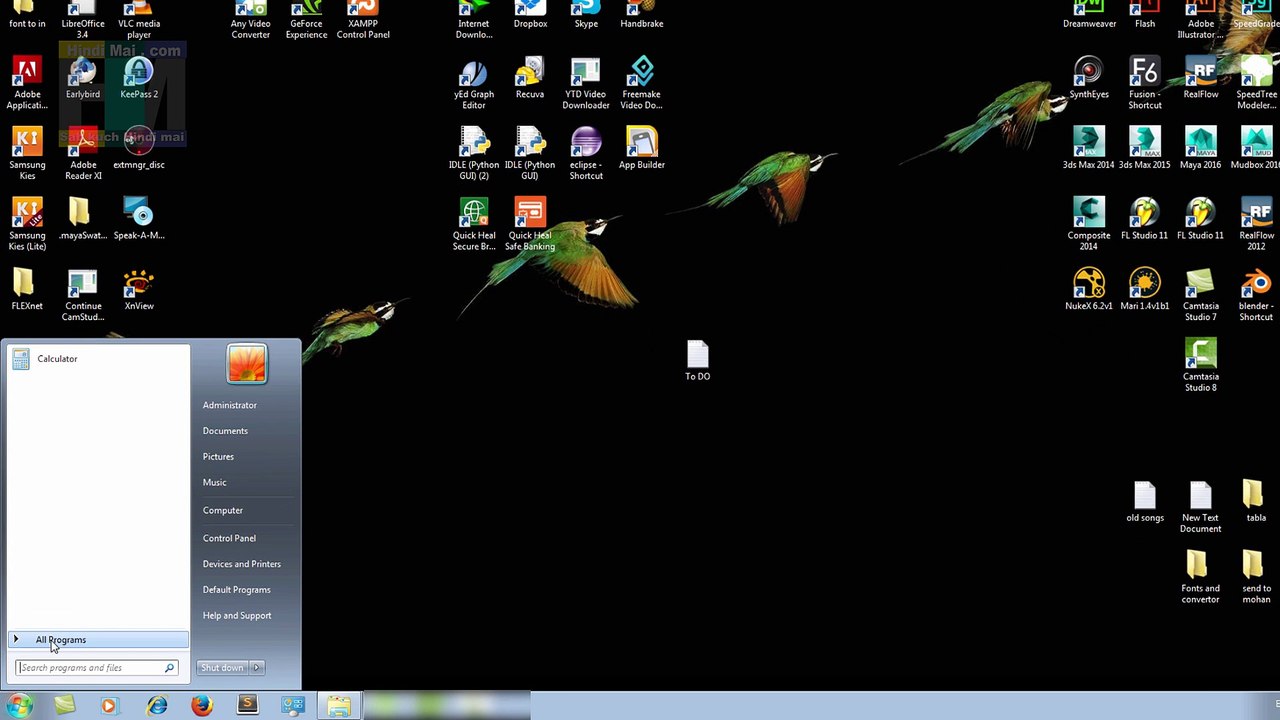Select the KeePass 2 shortcut
This screenshot has height=720, width=1280.
[139, 79]
